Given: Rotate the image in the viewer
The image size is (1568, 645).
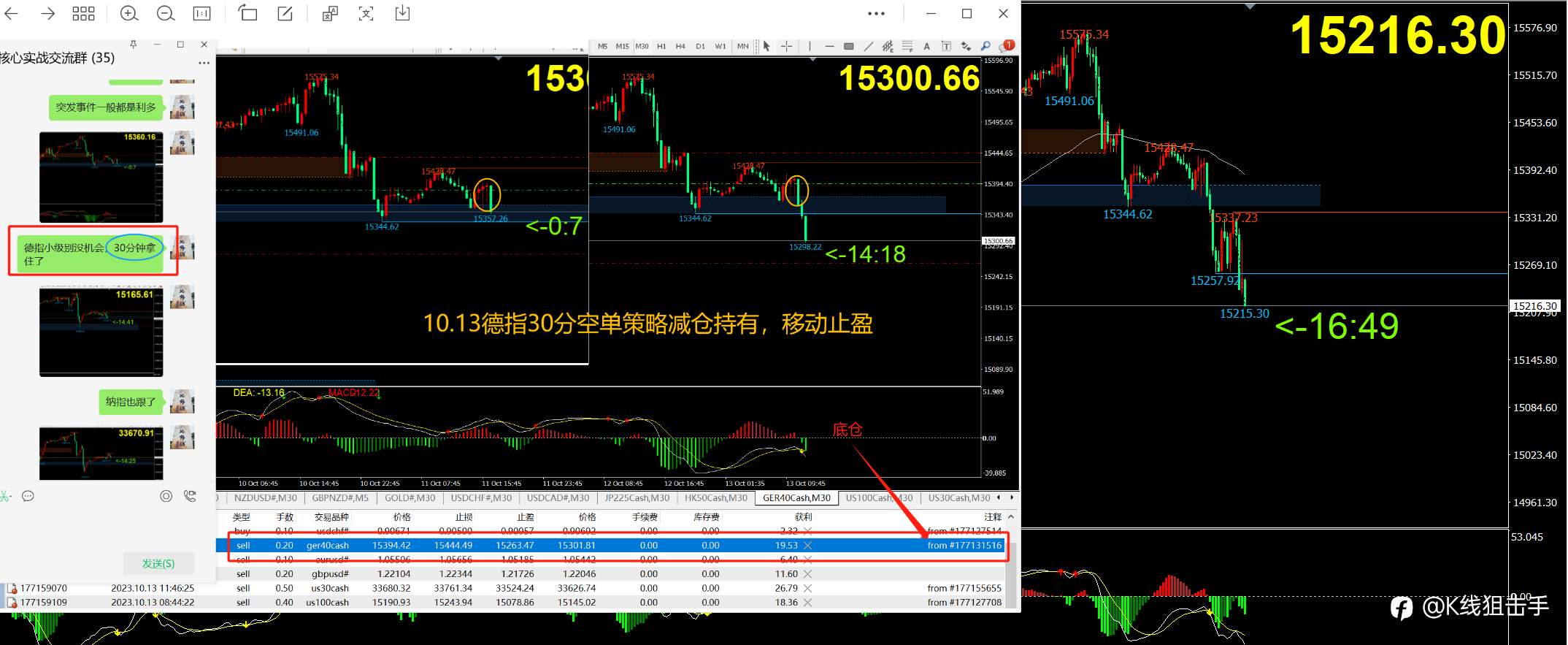Looking at the screenshot, I should [248, 13].
